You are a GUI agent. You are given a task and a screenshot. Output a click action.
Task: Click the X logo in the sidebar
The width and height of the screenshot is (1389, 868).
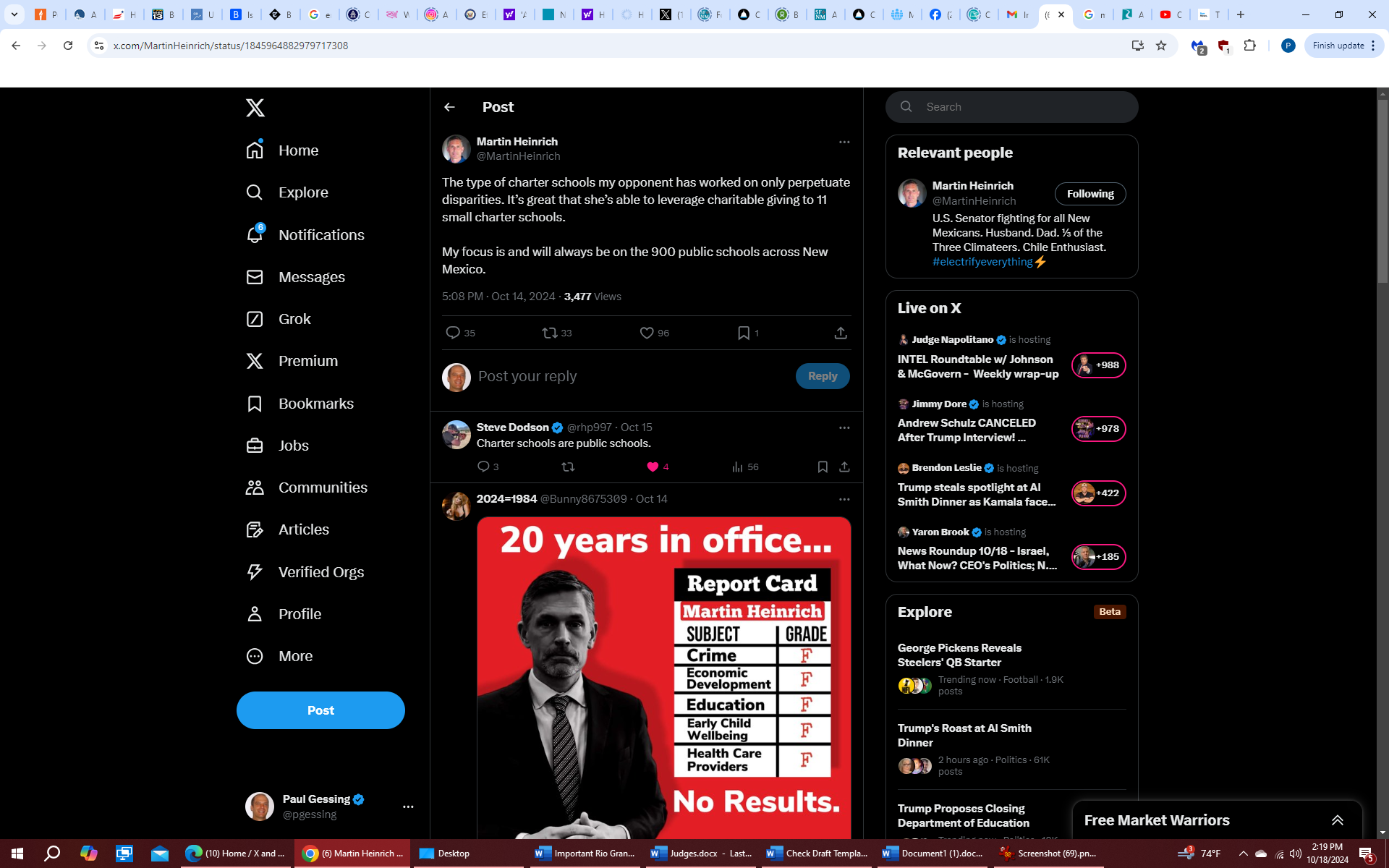click(x=255, y=108)
